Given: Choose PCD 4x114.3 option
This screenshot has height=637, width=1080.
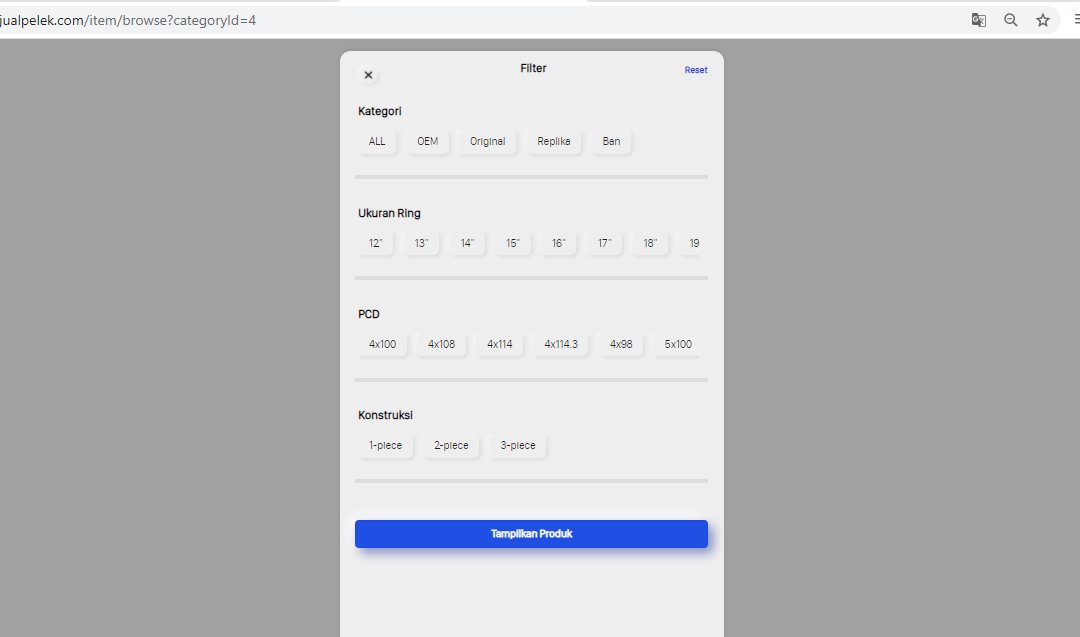Looking at the screenshot, I should click(561, 345).
